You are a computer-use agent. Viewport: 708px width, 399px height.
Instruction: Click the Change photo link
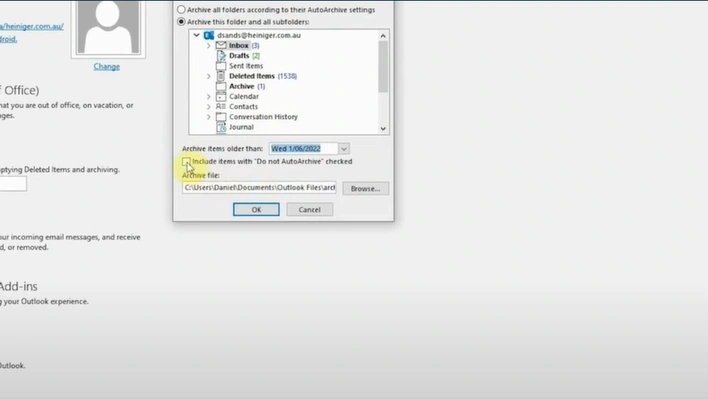(x=107, y=66)
